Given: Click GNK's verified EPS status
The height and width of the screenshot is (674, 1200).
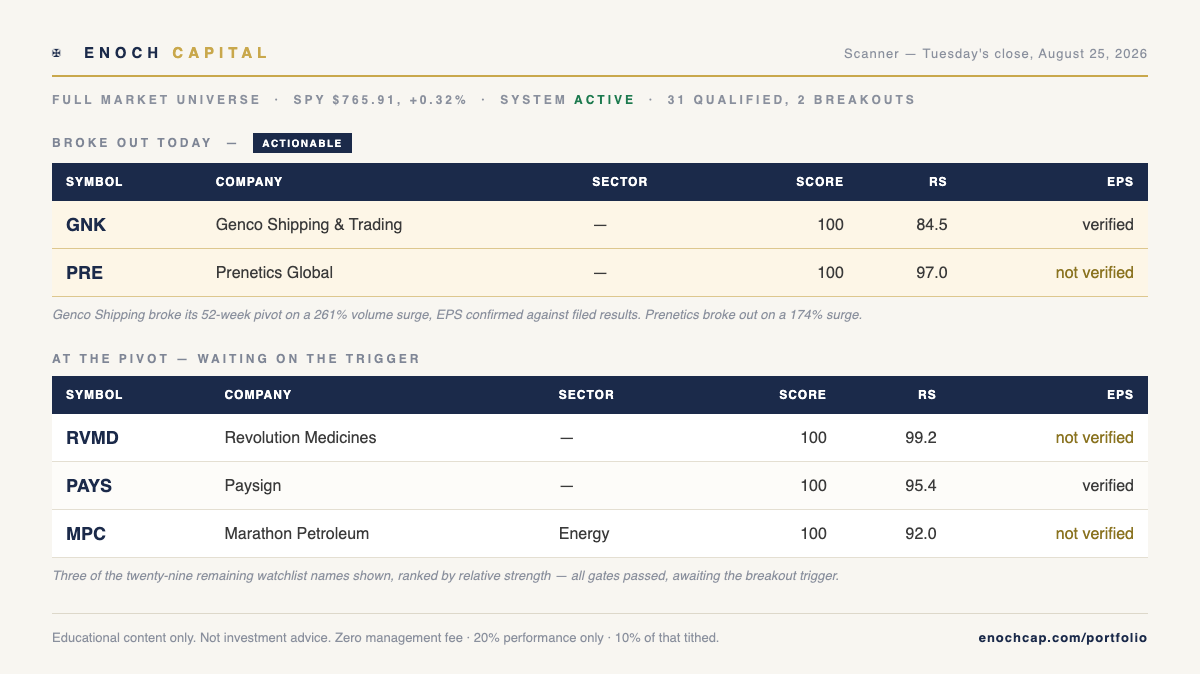Looking at the screenshot, I should coord(1108,225).
